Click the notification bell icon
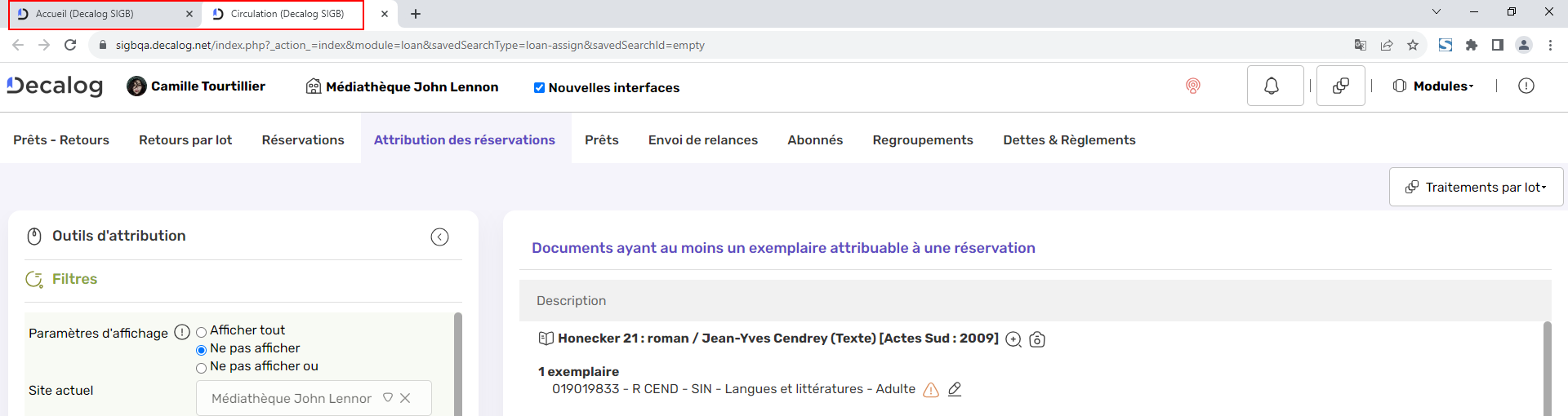 pos(1272,86)
